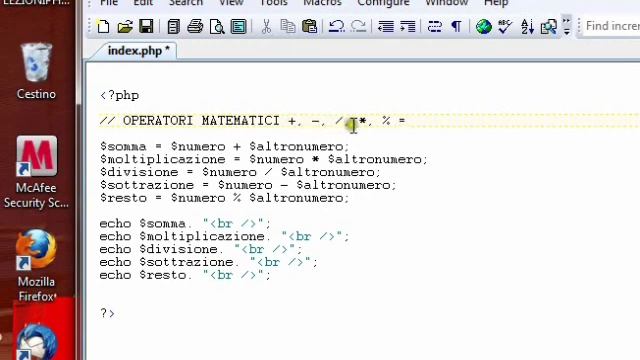Run the spell check ABC icon
The image size is (640, 360).
(505, 27)
